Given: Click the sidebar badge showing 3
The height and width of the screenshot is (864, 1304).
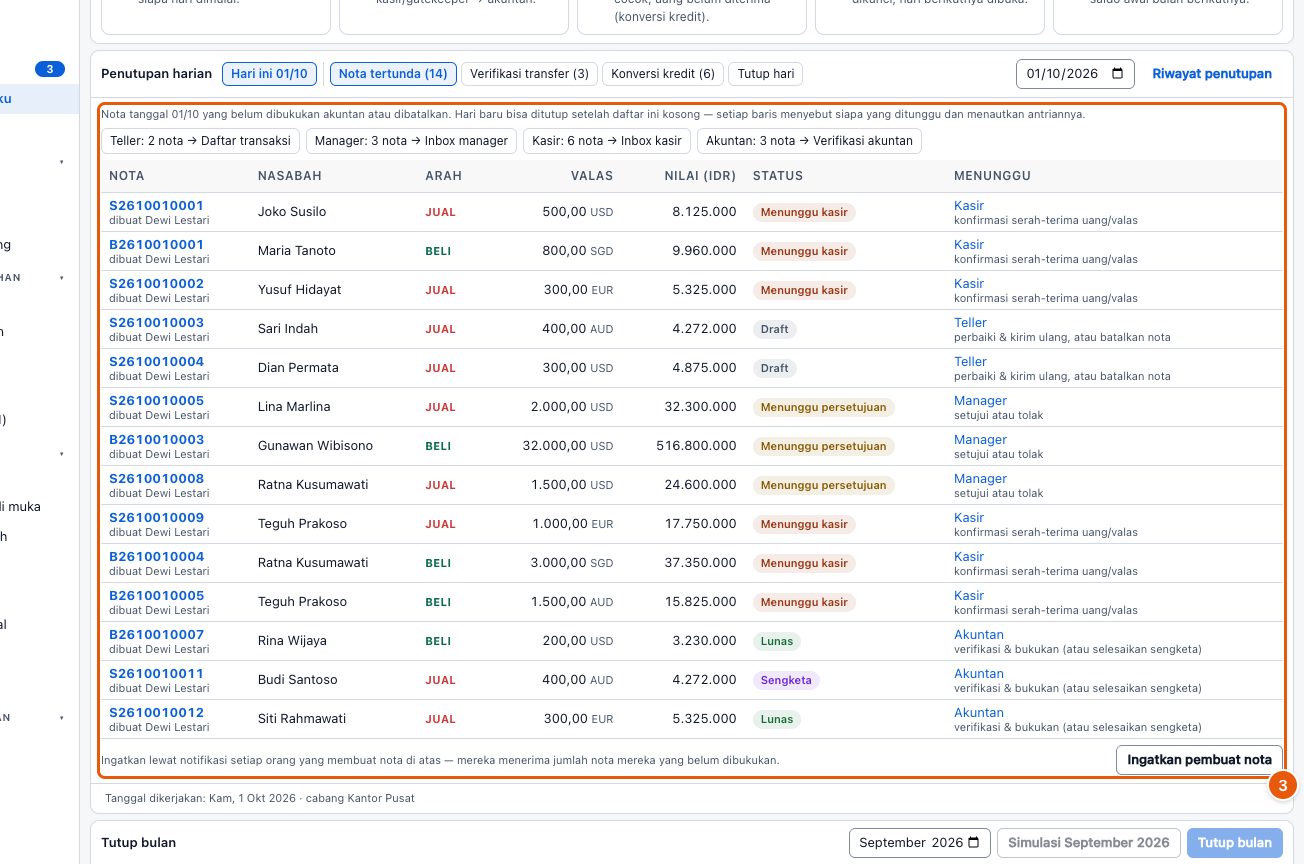Looking at the screenshot, I should (50, 69).
